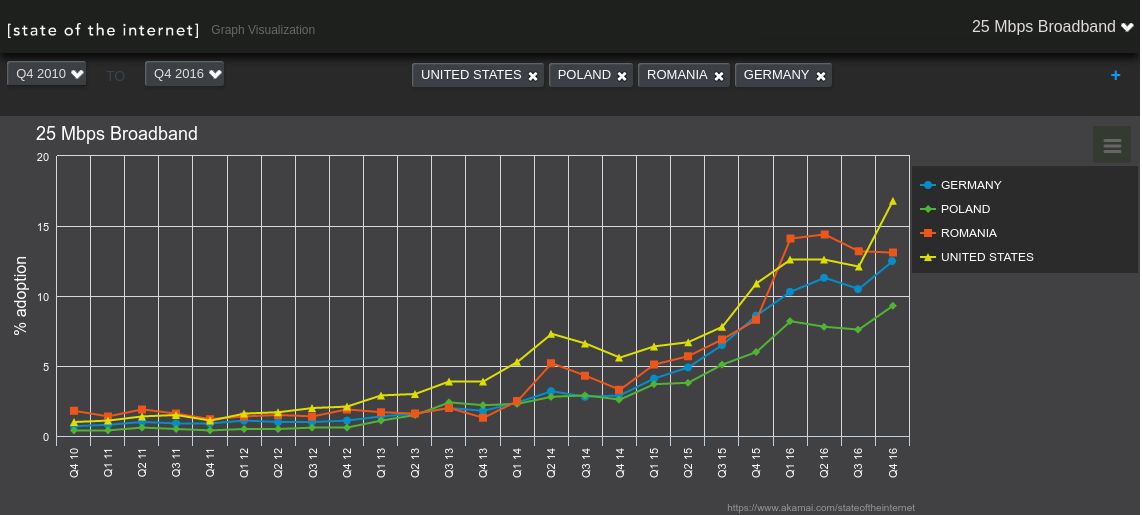
Task: Click the % adoption y-axis title
Action: [x=20, y=296]
